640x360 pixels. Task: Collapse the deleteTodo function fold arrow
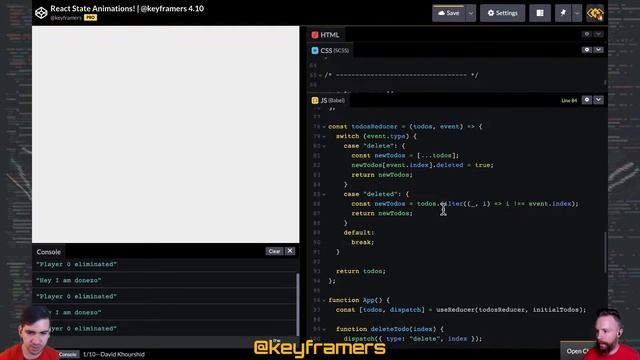[x=324, y=329]
